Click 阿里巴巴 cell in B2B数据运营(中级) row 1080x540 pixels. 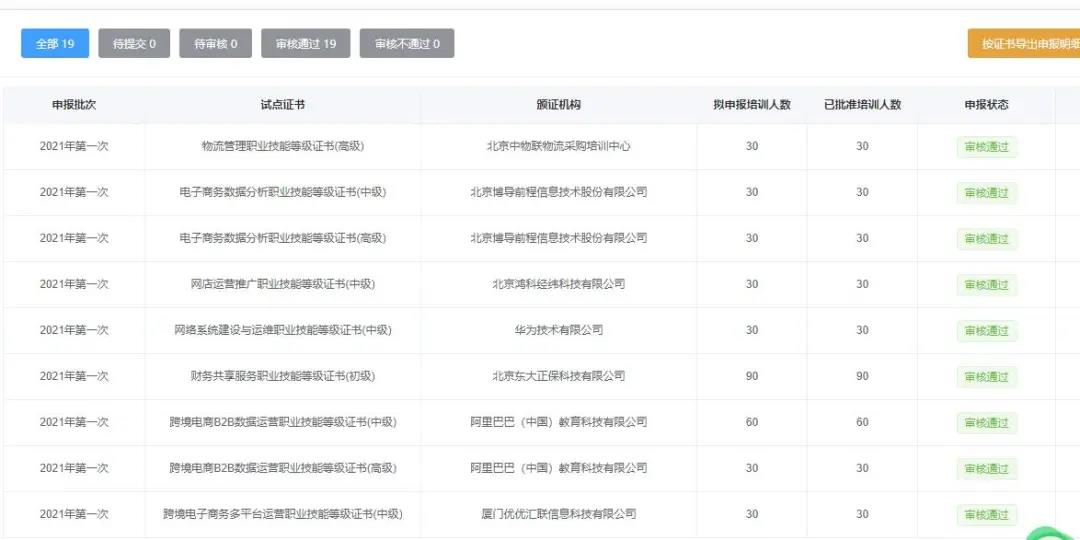[x=559, y=422]
